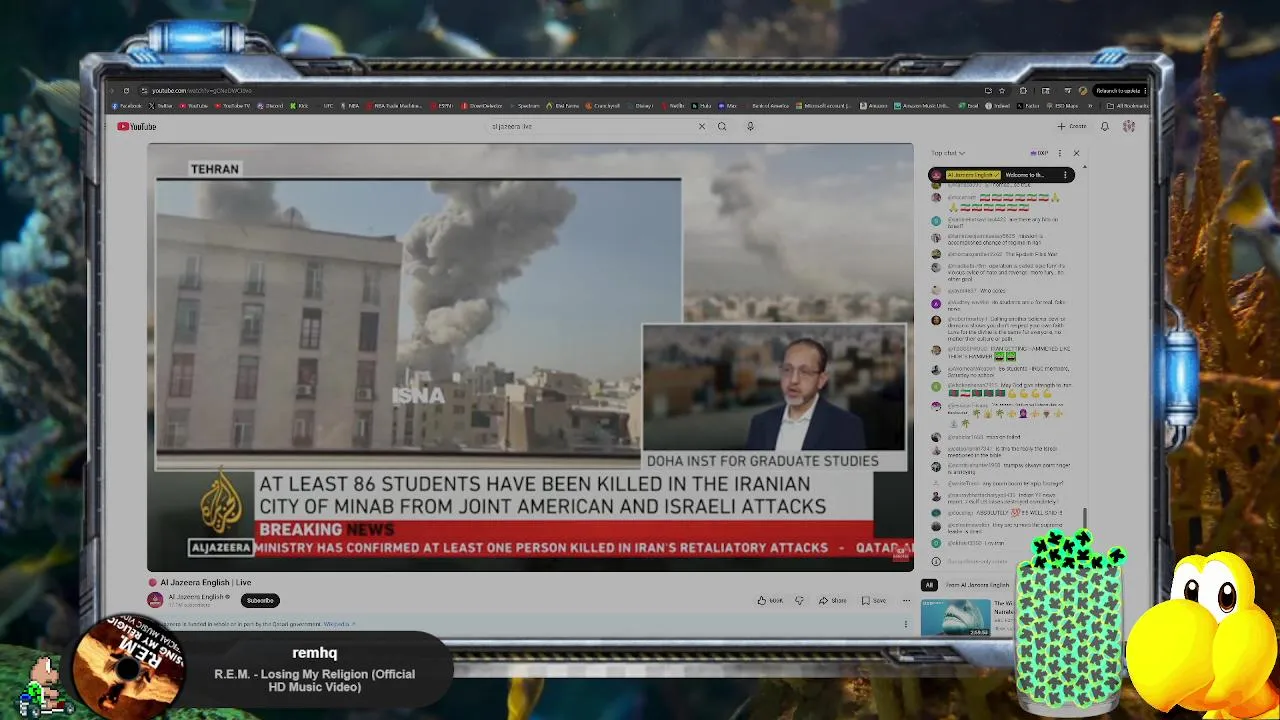The width and height of the screenshot is (1280, 720).
Task: Reload the page in the browser
Action: point(126,90)
